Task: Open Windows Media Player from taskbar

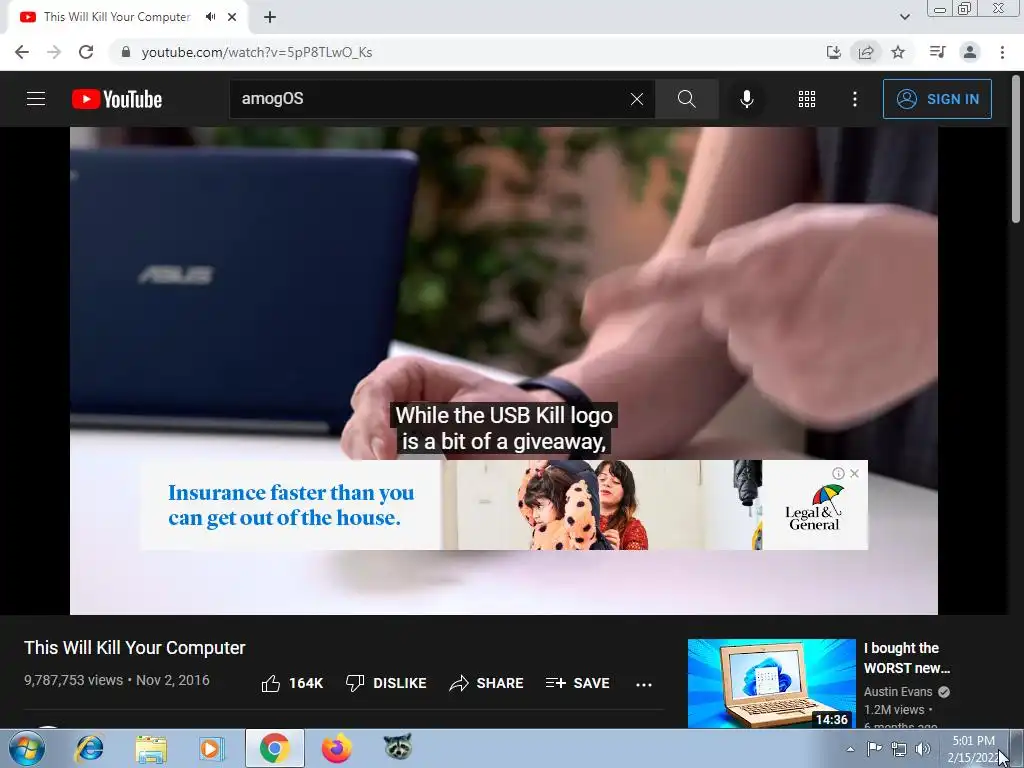Action: (212, 748)
